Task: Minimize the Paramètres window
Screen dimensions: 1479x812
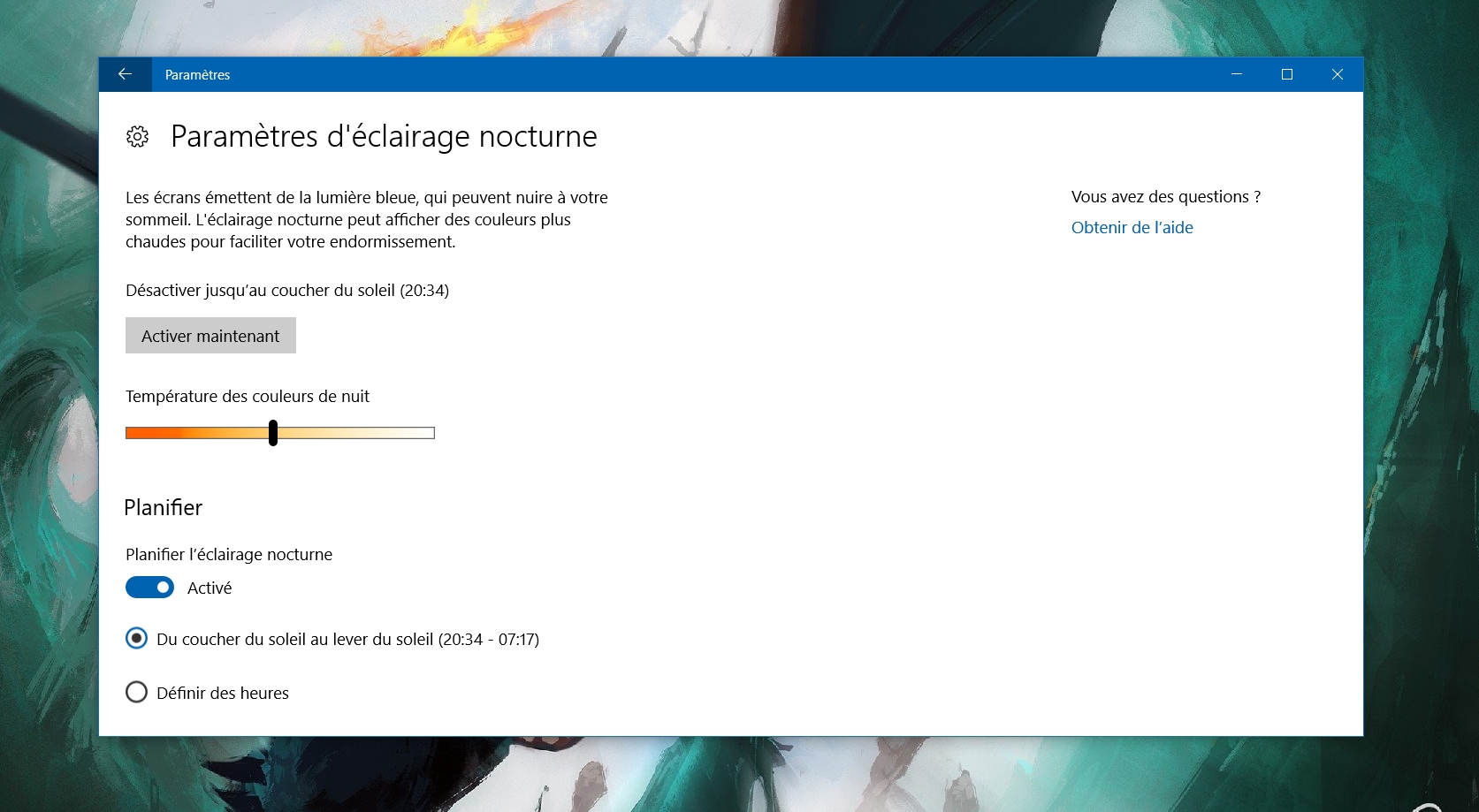Action: [1237, 74]
